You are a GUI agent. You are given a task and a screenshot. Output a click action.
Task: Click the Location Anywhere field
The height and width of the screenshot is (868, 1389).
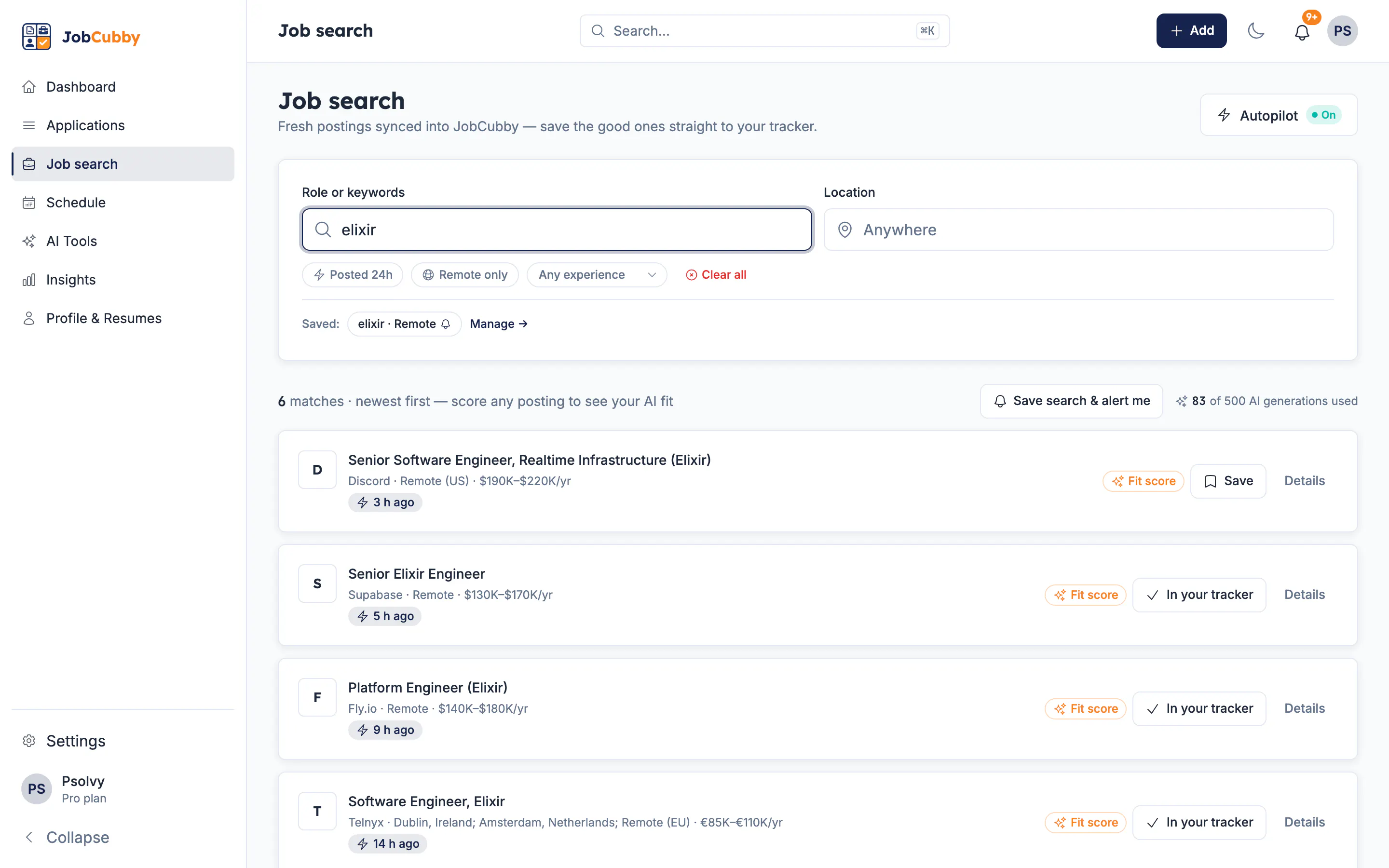(x=1078, y=230)
